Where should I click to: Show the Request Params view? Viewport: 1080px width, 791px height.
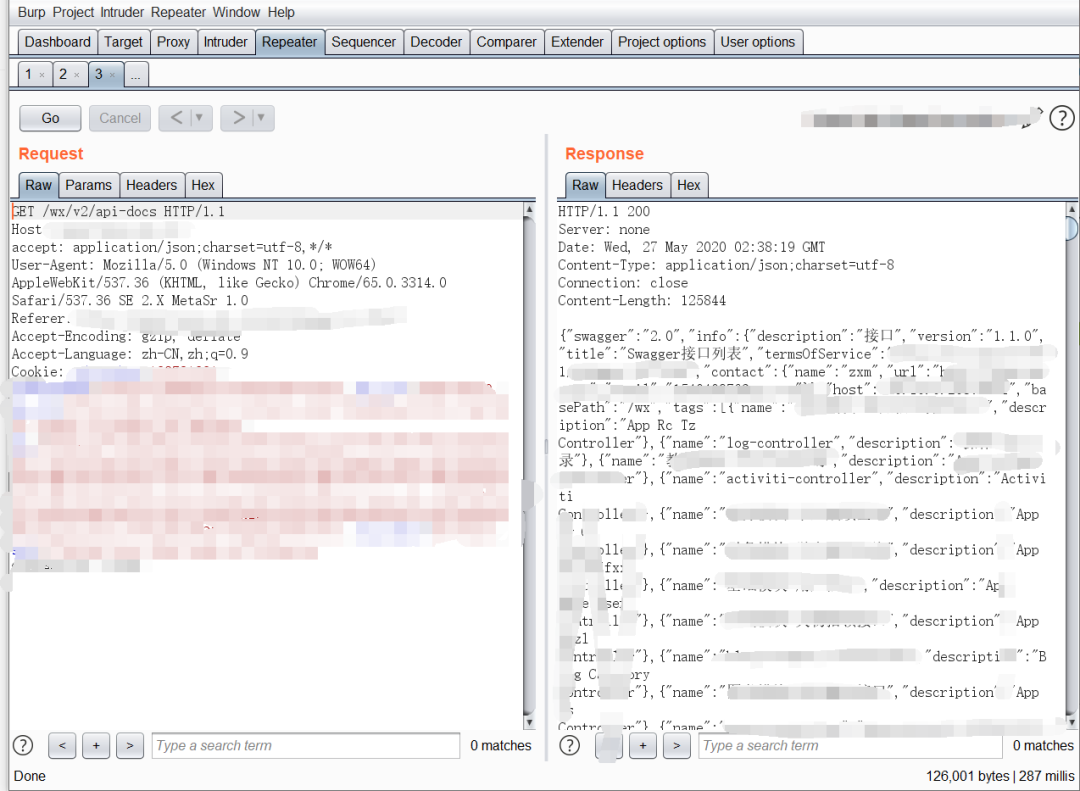coord(88,185)
